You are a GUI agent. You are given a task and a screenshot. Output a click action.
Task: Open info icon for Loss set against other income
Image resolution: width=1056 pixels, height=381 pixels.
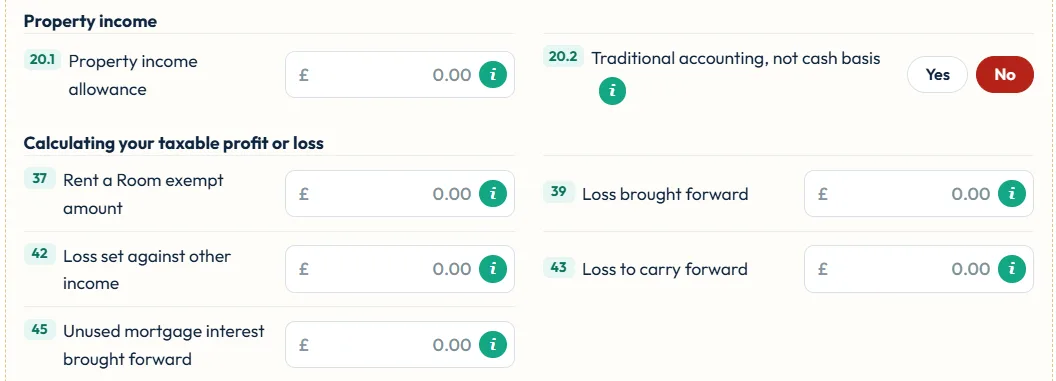(x=493, y=269)
